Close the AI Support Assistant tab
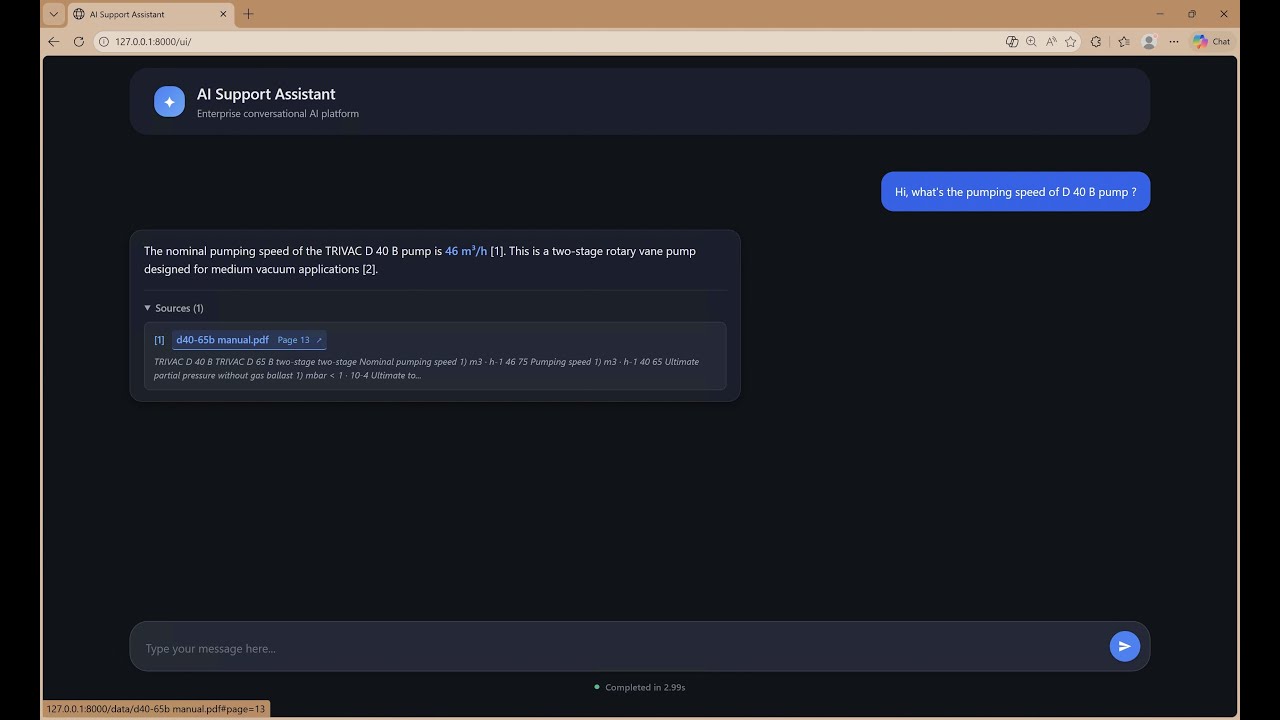The height and width of the screenshot is (720, 1280). tap(221, 14)
